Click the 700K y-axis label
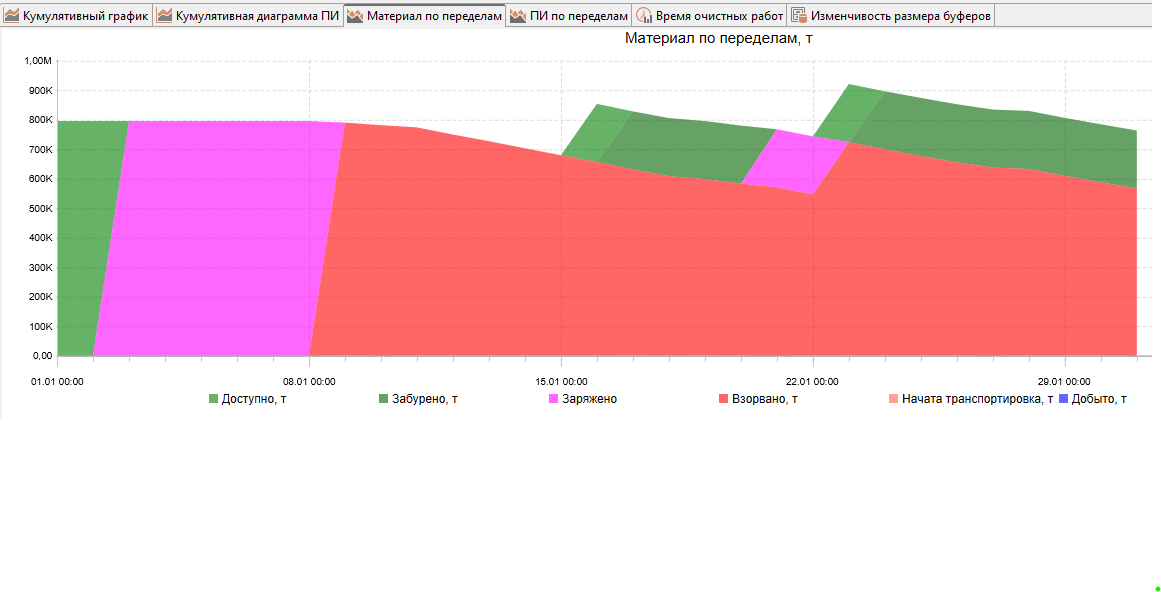Viewport: 1161px width, 592px height. coord(40,149)
